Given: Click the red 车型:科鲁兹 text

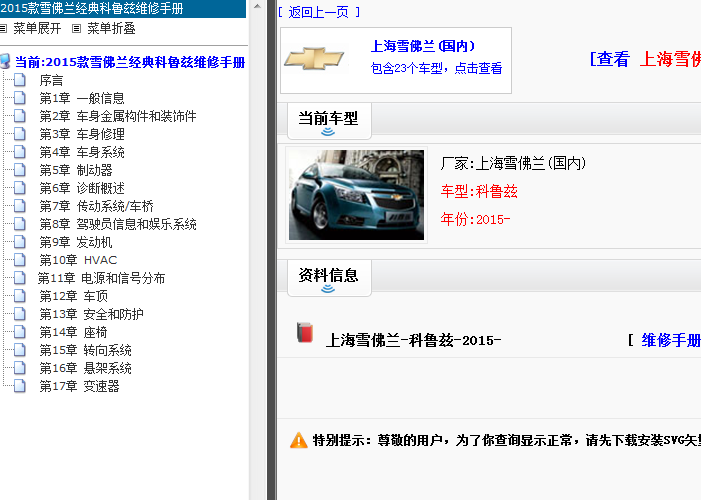Looking at the screenshot, I should point(479,191).
